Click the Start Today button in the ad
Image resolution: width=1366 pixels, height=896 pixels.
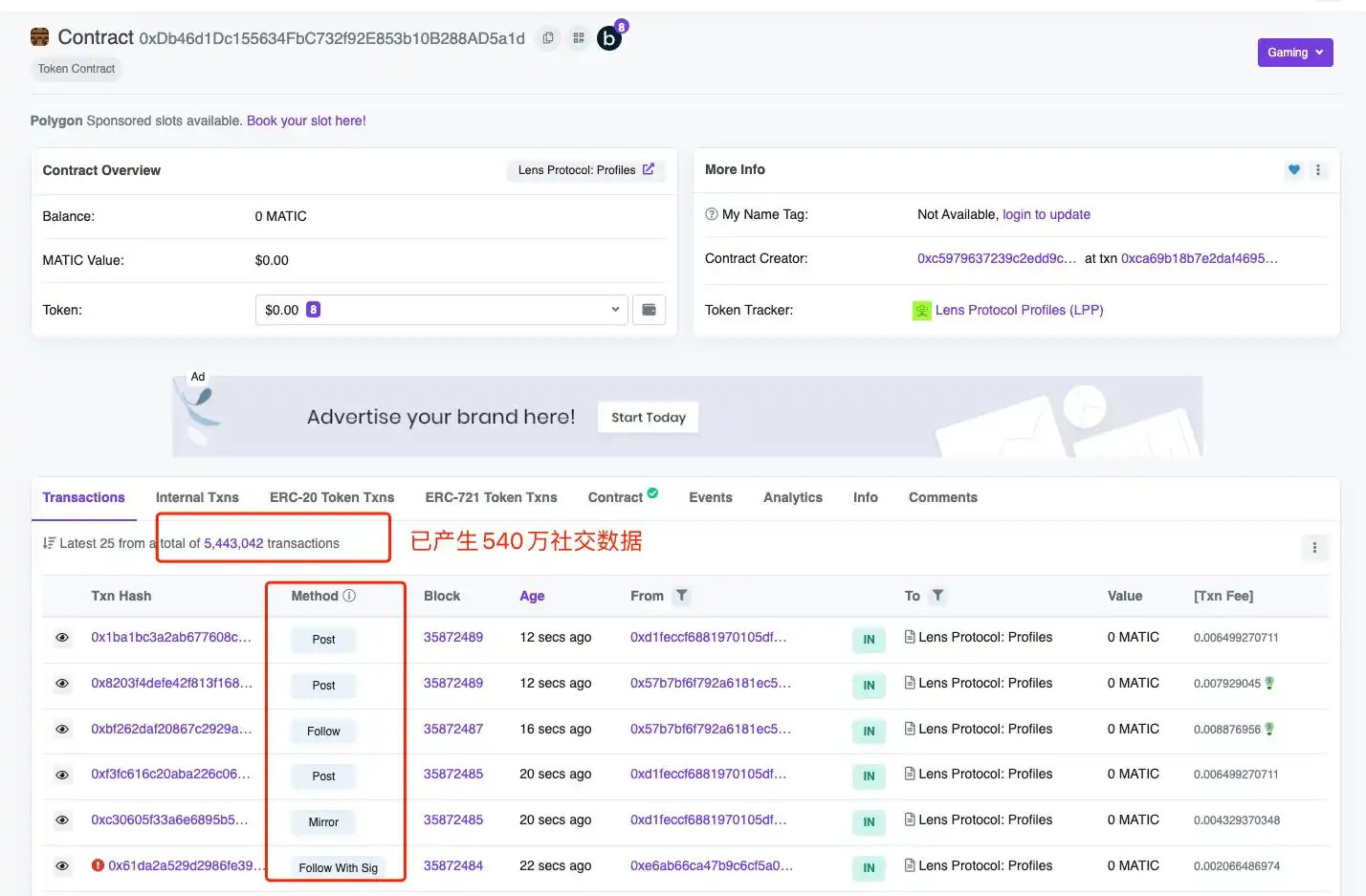tap(648, 417)
